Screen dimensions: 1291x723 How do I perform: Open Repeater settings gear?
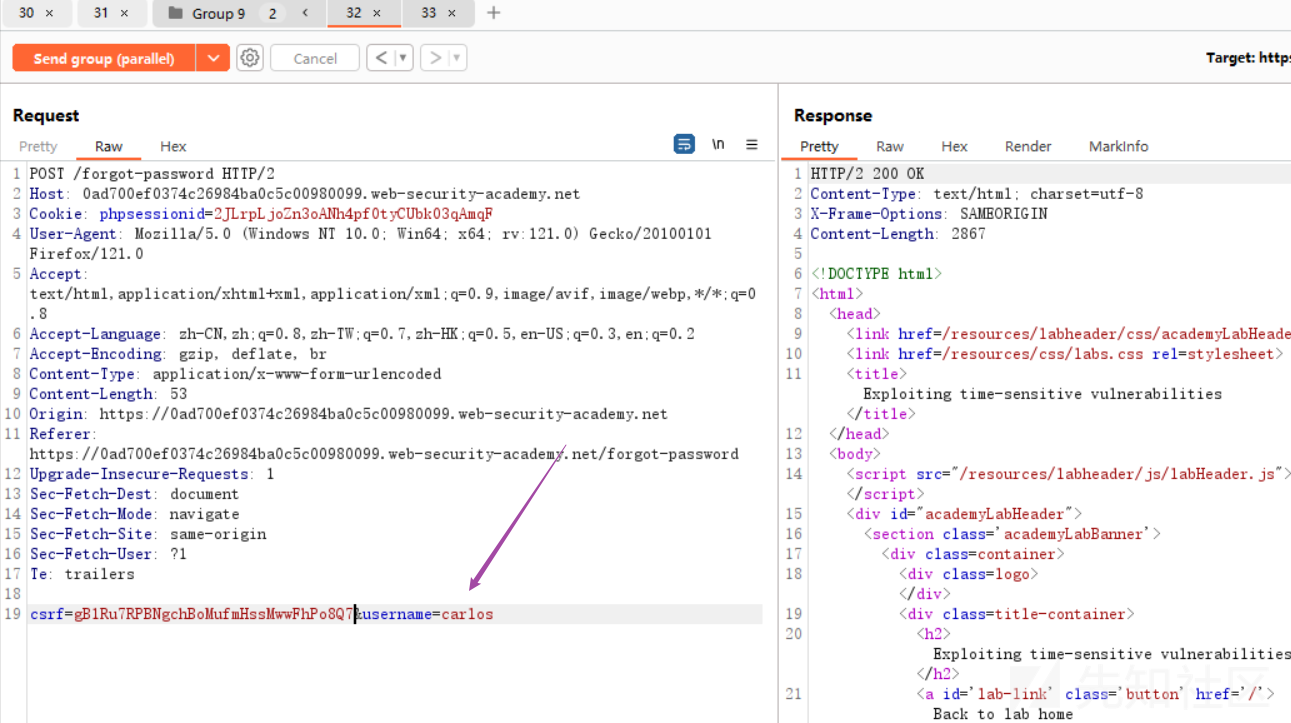click(x=250, y=58)
